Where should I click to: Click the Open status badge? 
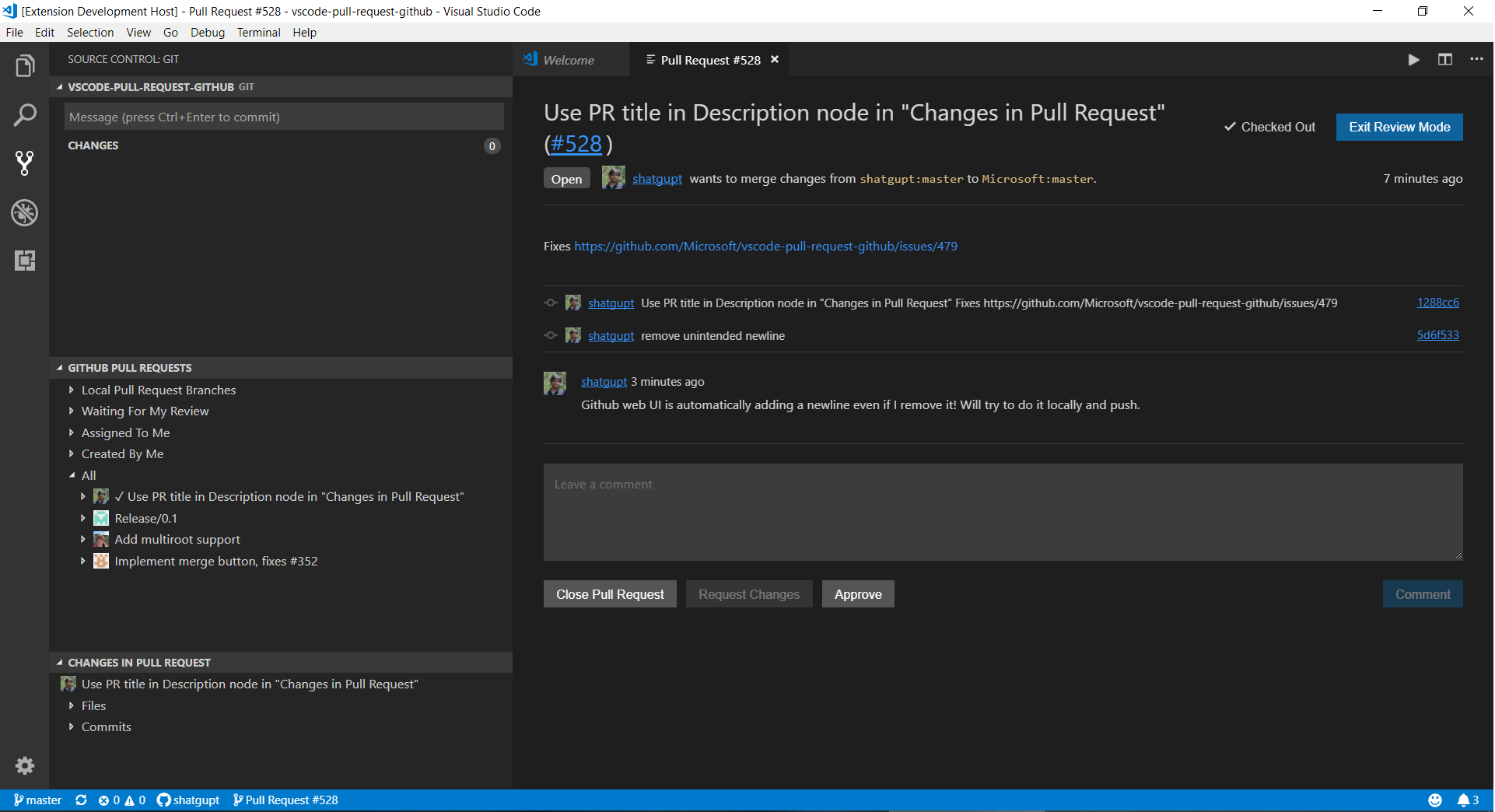click(x=566, y=179)
